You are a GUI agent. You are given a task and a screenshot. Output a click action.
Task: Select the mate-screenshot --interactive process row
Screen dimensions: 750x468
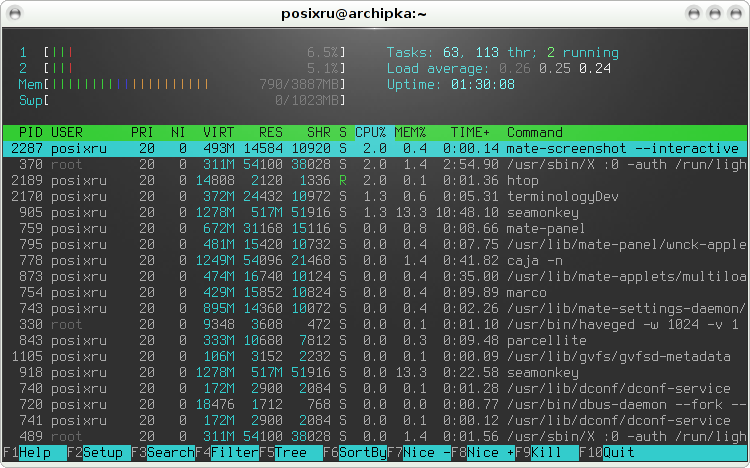point(375,148)
